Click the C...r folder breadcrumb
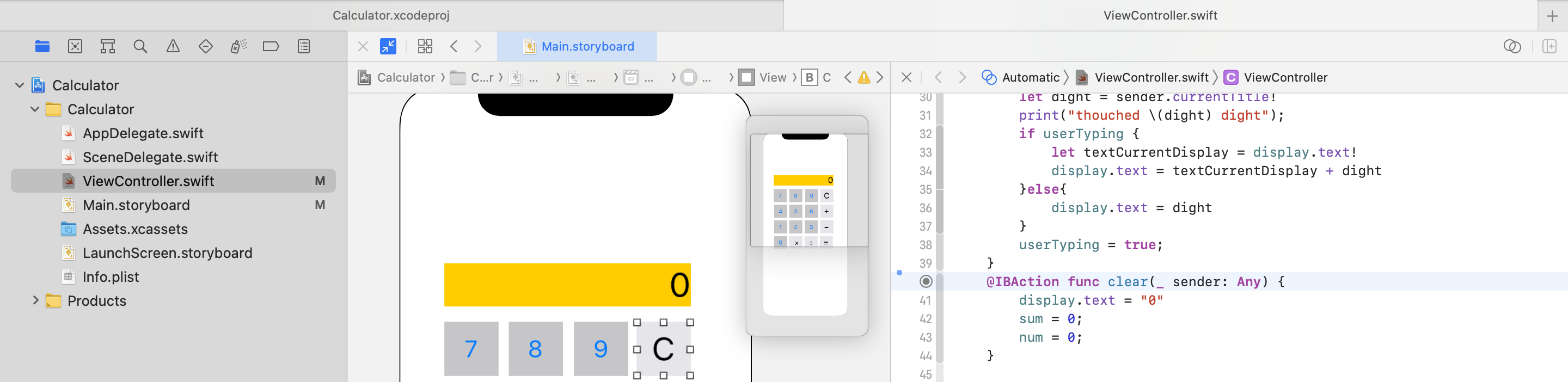Image resolution: width=1568 pixels, height=382 pixels. point(473,77)
